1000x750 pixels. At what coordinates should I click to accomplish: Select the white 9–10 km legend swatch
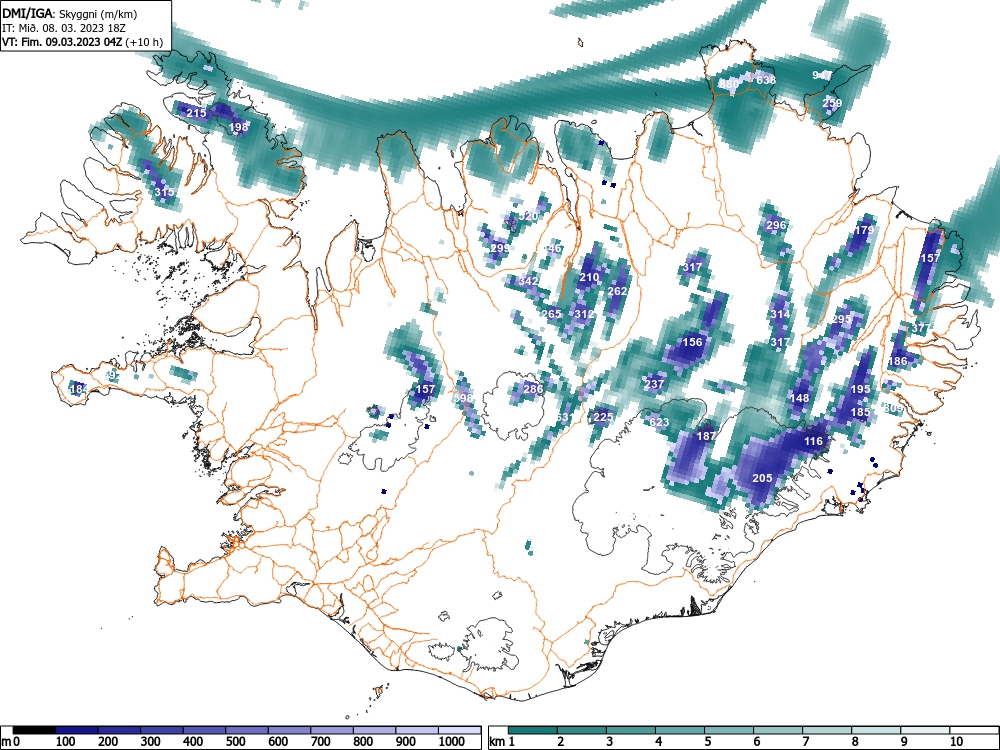click(925, 730)
